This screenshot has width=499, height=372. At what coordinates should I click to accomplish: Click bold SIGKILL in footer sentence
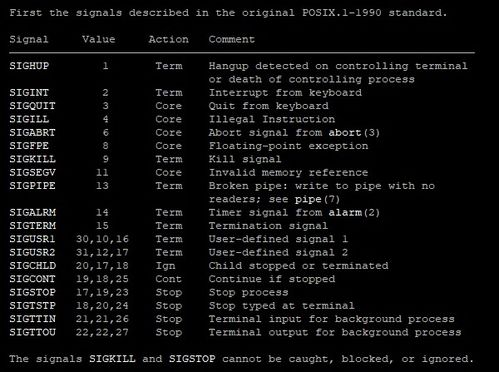tap(112, 359)
